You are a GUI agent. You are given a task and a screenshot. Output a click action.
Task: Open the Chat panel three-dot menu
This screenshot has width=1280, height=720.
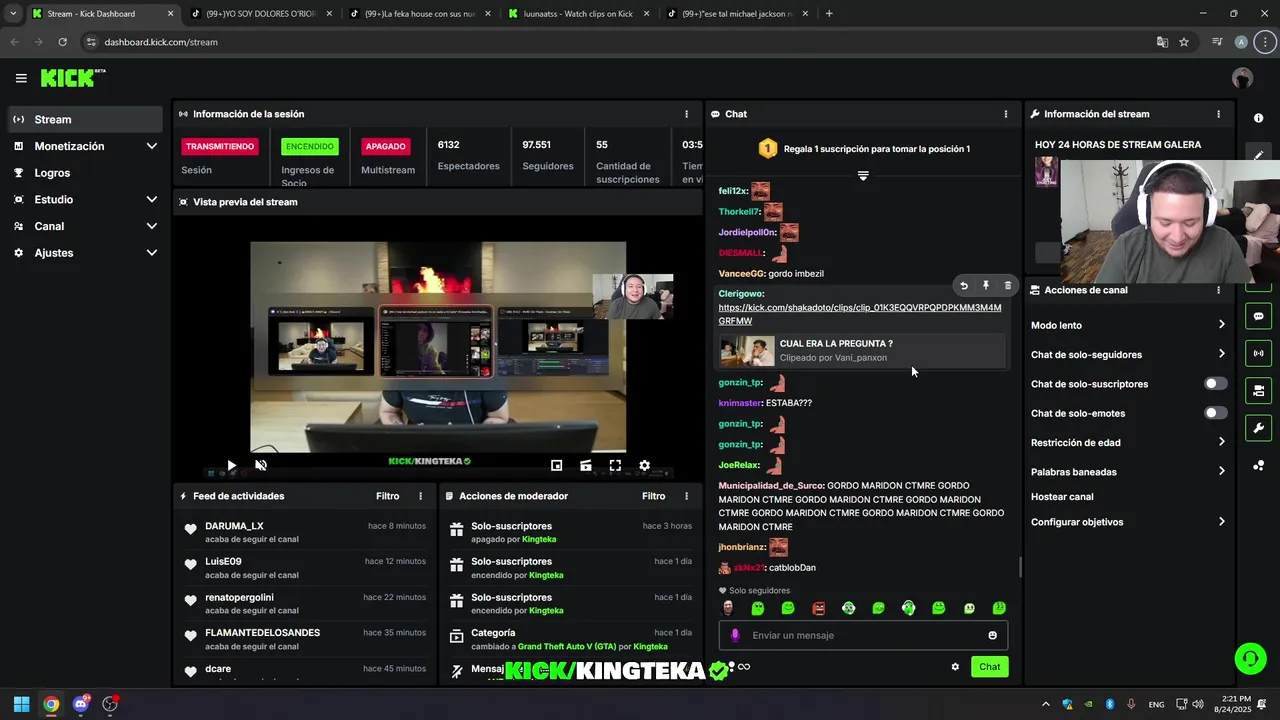(x=1006, y=114)
